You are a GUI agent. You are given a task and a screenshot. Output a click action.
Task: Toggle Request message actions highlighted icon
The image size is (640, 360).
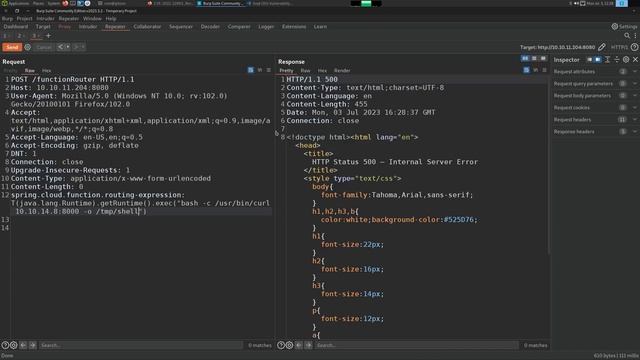[x=251, y=70]
